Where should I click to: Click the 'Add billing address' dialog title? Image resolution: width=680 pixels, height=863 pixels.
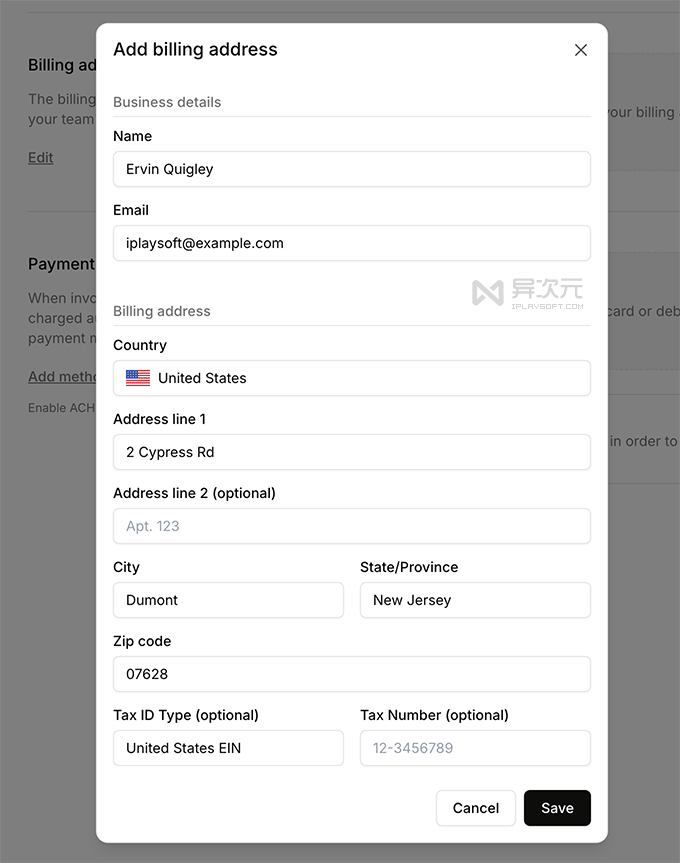[195, 50]
